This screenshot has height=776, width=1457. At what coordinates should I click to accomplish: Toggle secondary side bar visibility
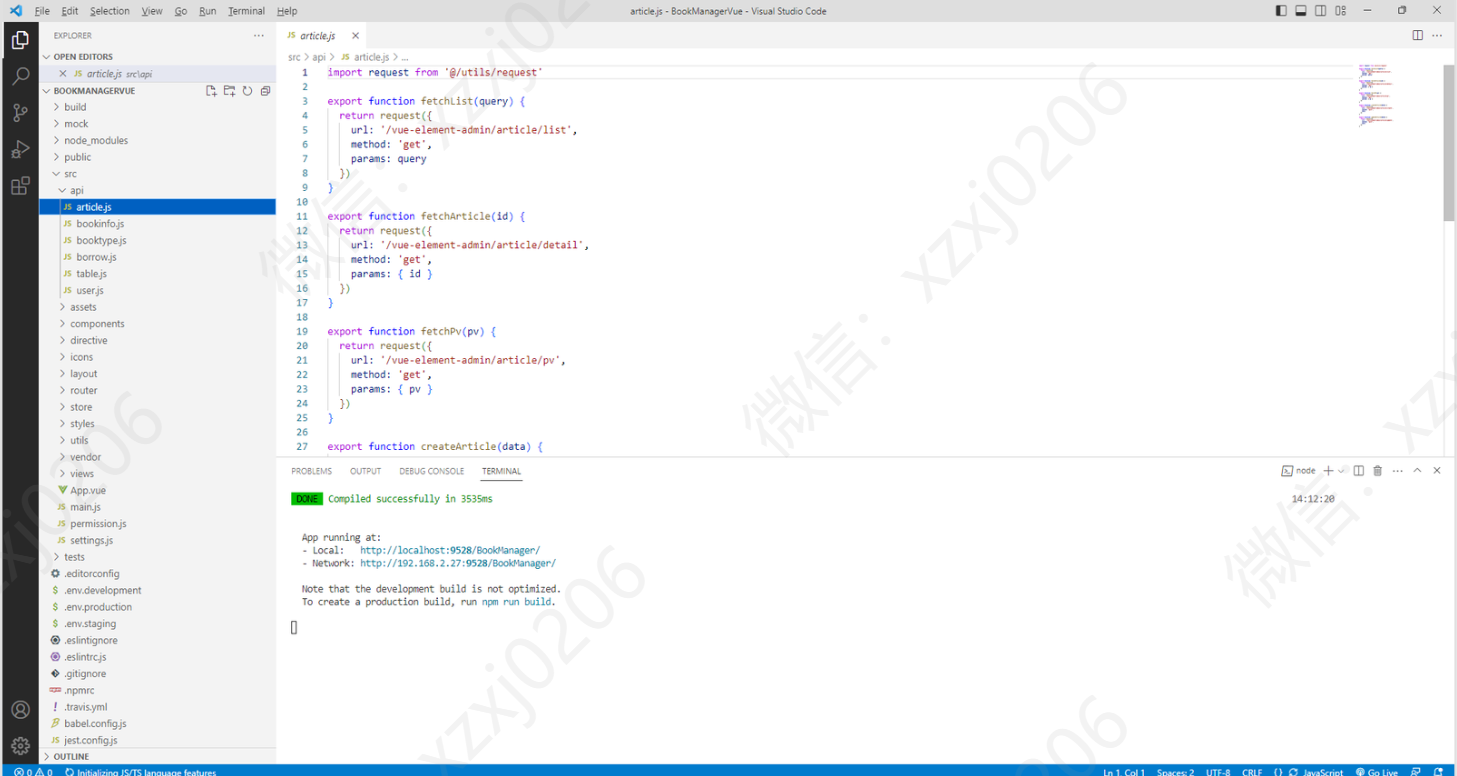coord(1320,11)
